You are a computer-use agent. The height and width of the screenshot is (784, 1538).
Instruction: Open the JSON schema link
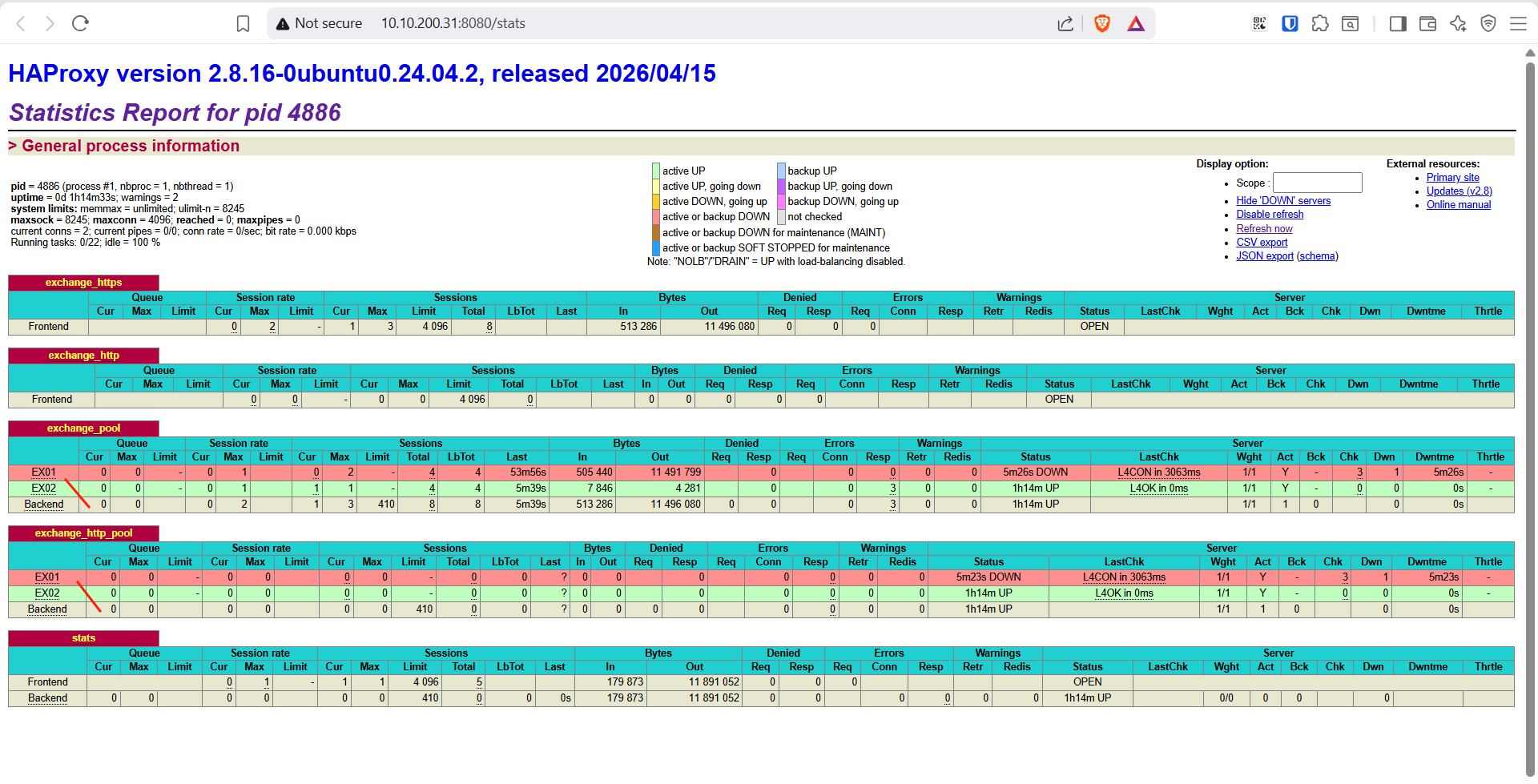point(1317,256)
